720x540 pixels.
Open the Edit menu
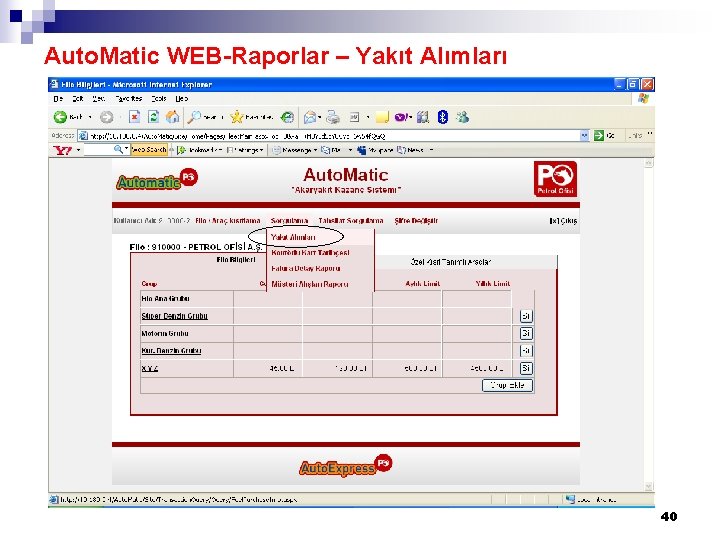pyautogui.click(x=78, y=98)
